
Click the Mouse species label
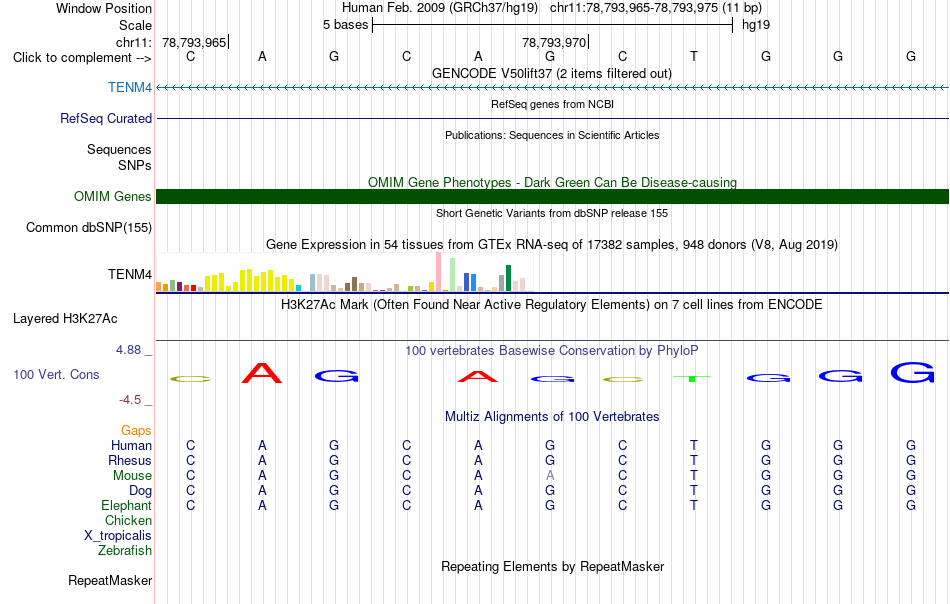coord(132,476)
